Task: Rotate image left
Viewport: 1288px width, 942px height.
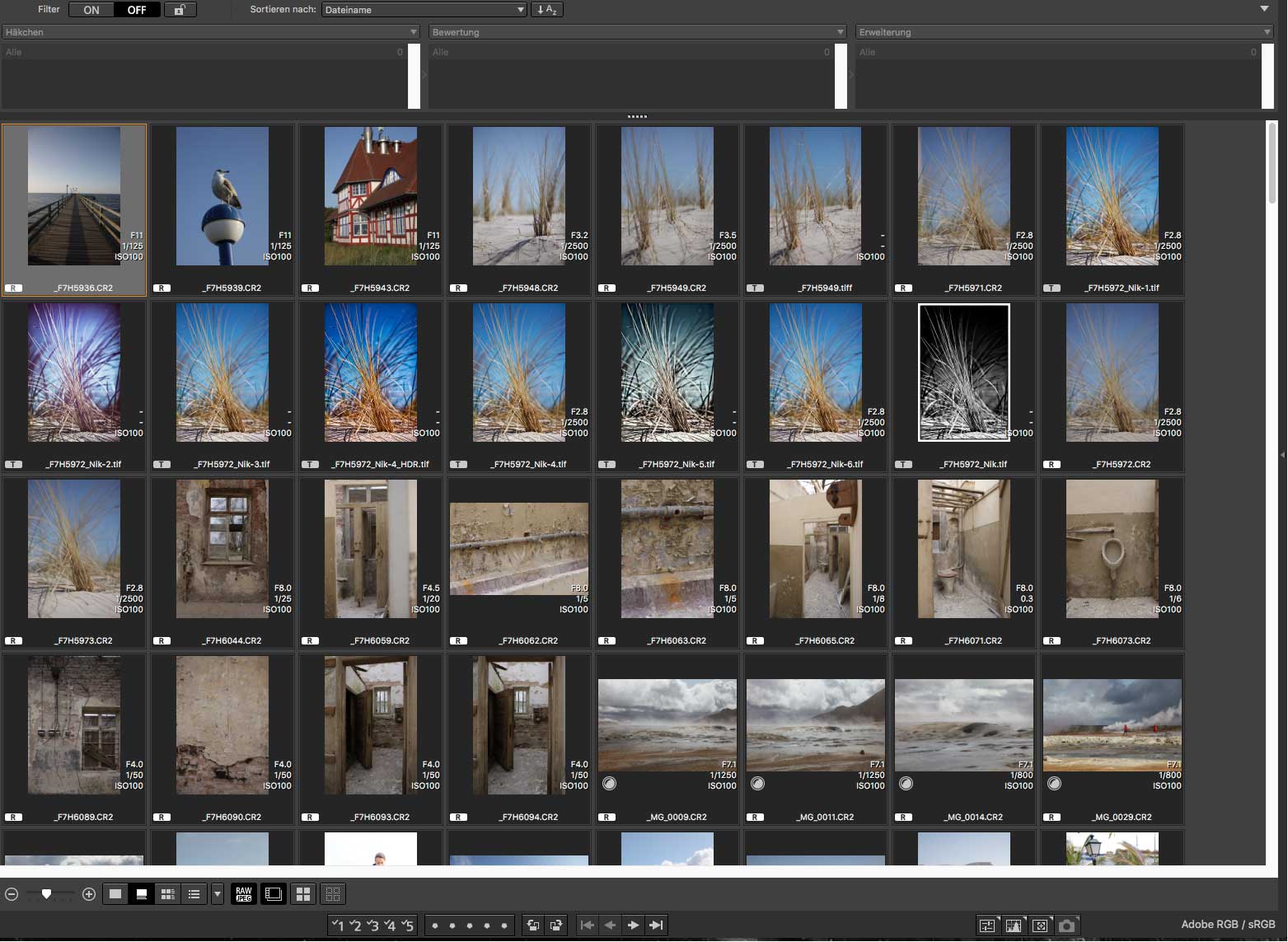Action: (x=533, y=926)
